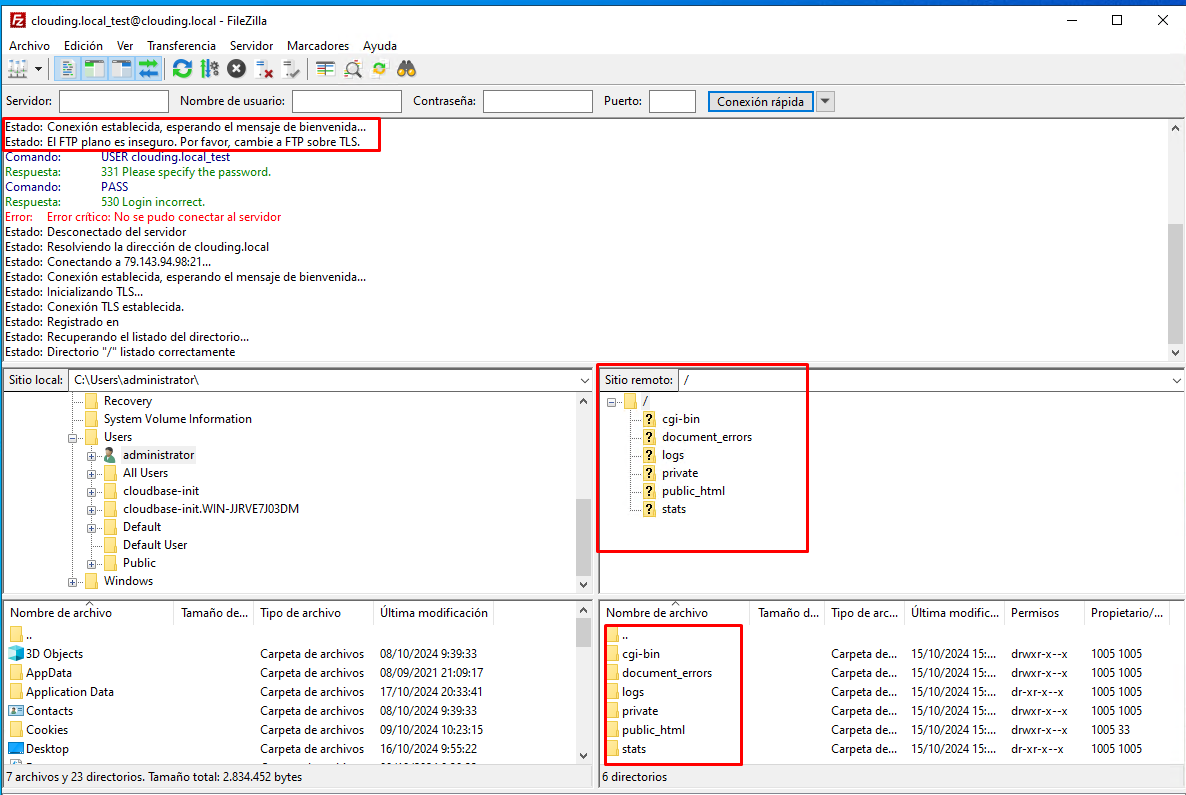Select public_html in remote file list
The width and height of the screenshot is (1186, 795).
[653, 729]
